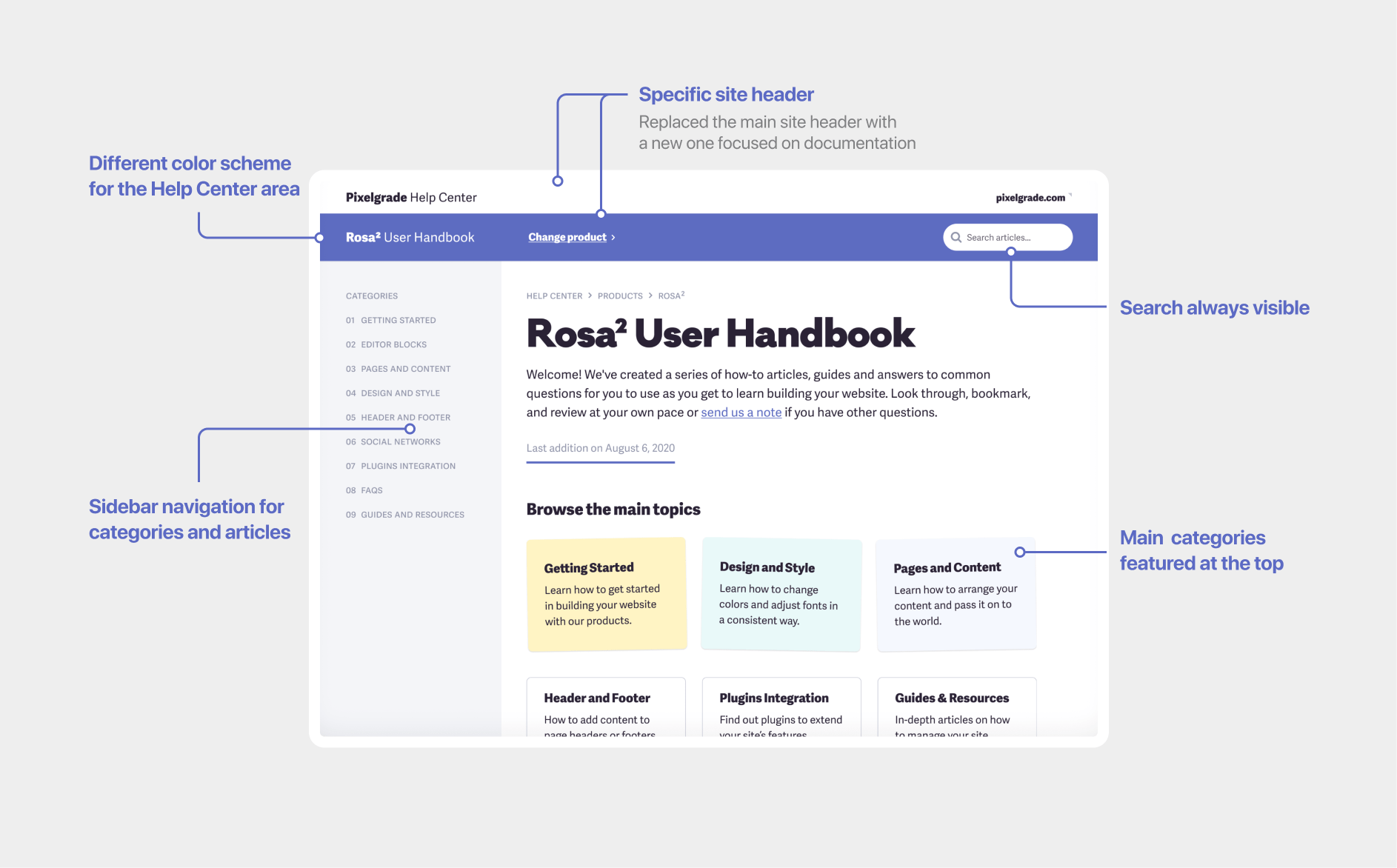Open the Header and Footer topic card
The image size is (1397, 868).
tap(606, 707)
